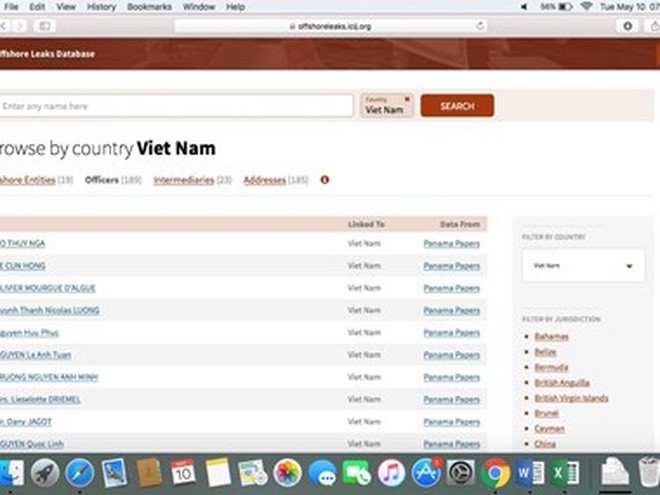Open Panama Papers link in Dany JAGOT row
This screenshot has width=660, height=495.
(451, 422)
